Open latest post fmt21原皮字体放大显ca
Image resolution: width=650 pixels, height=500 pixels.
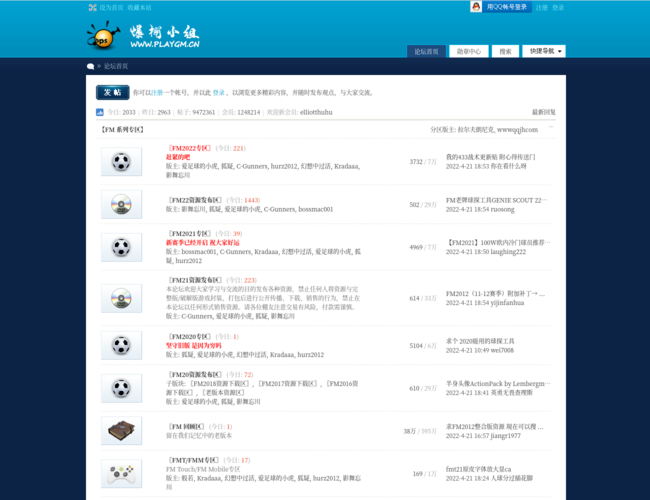[x=478, y=469]
